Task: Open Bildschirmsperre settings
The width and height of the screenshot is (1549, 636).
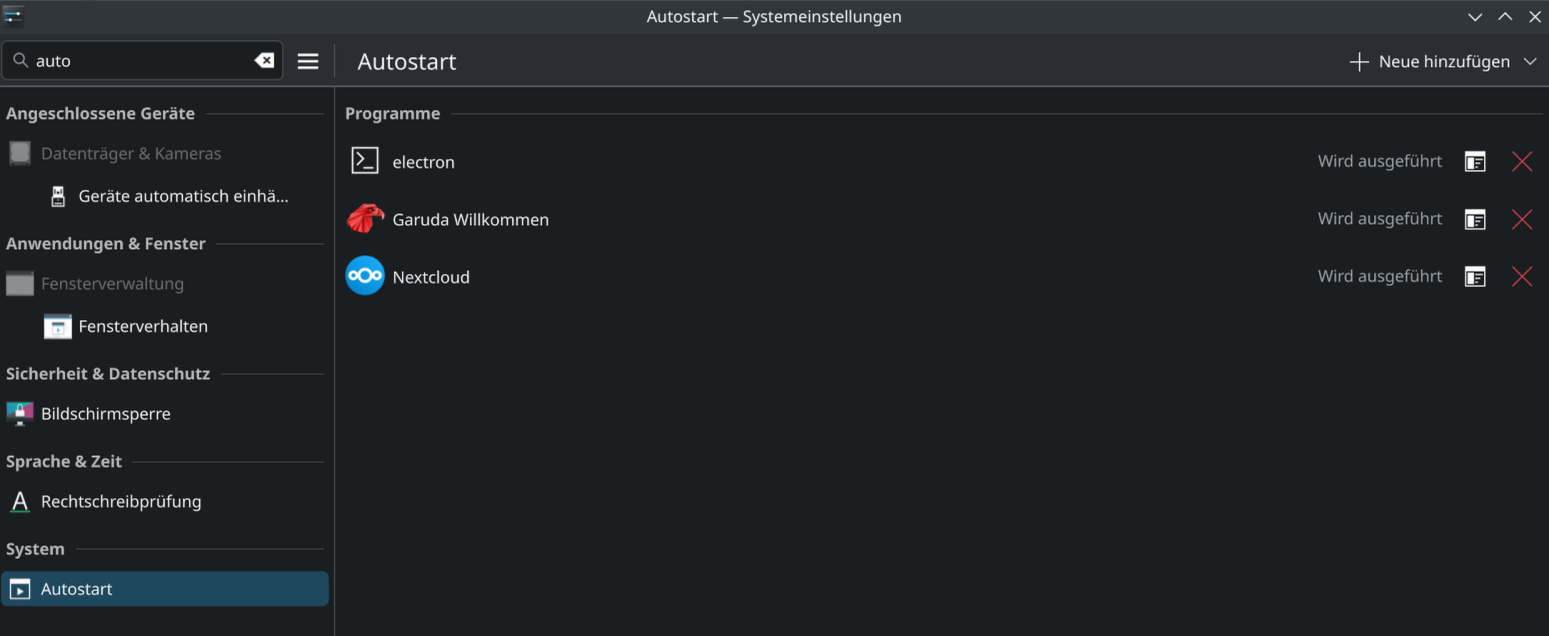Action: click(x=105, y=414)
